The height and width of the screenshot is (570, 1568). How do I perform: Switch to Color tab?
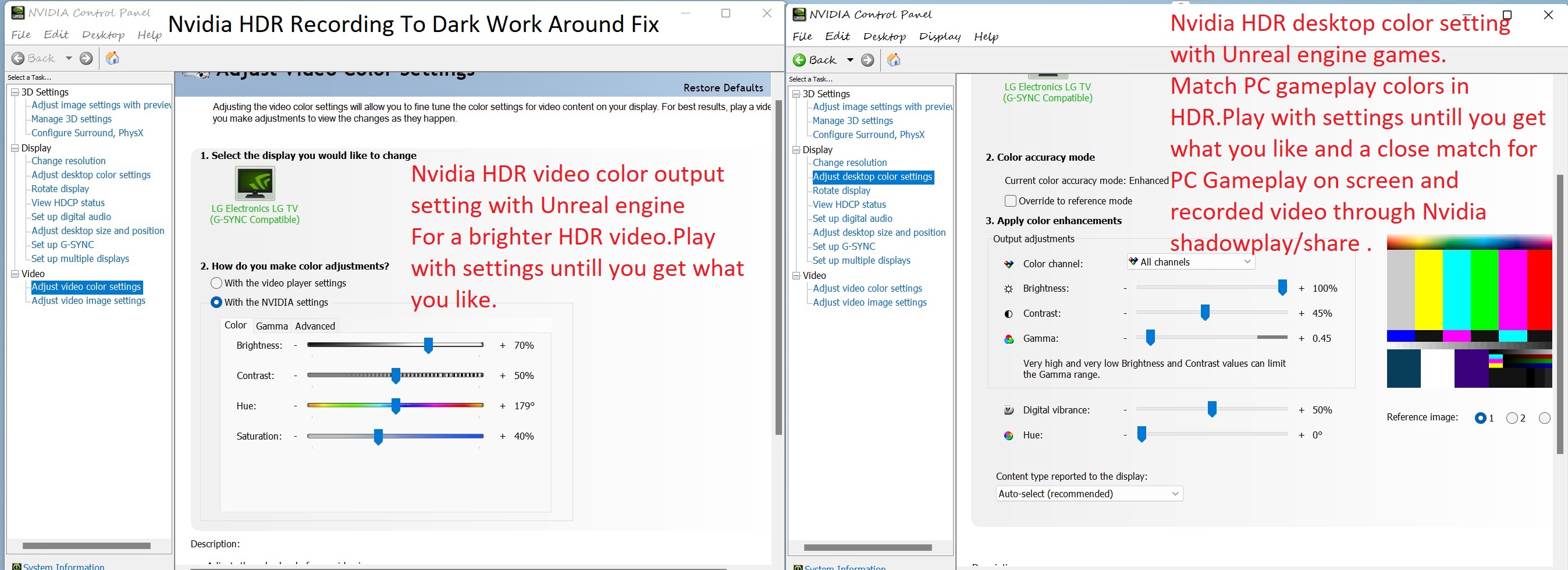(236, 325)
